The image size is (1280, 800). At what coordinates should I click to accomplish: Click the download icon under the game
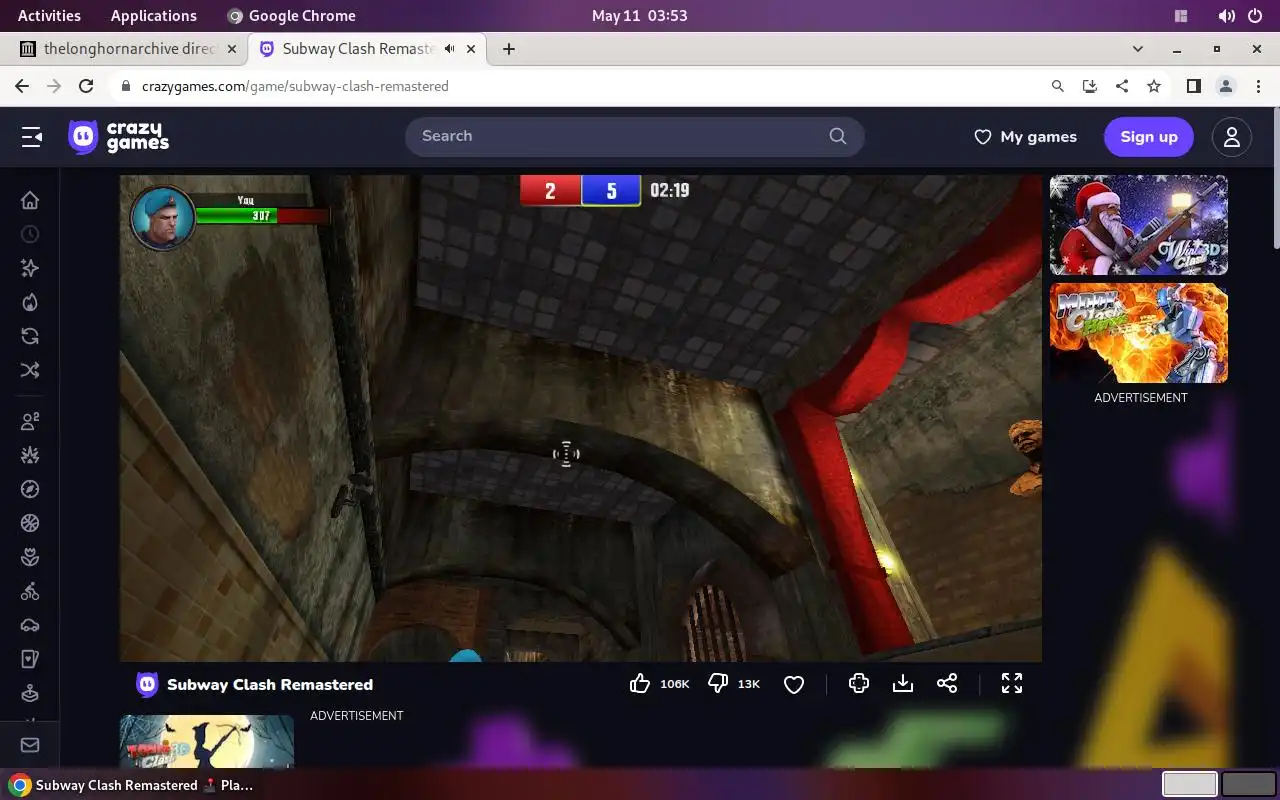click(x=903, y=683)
